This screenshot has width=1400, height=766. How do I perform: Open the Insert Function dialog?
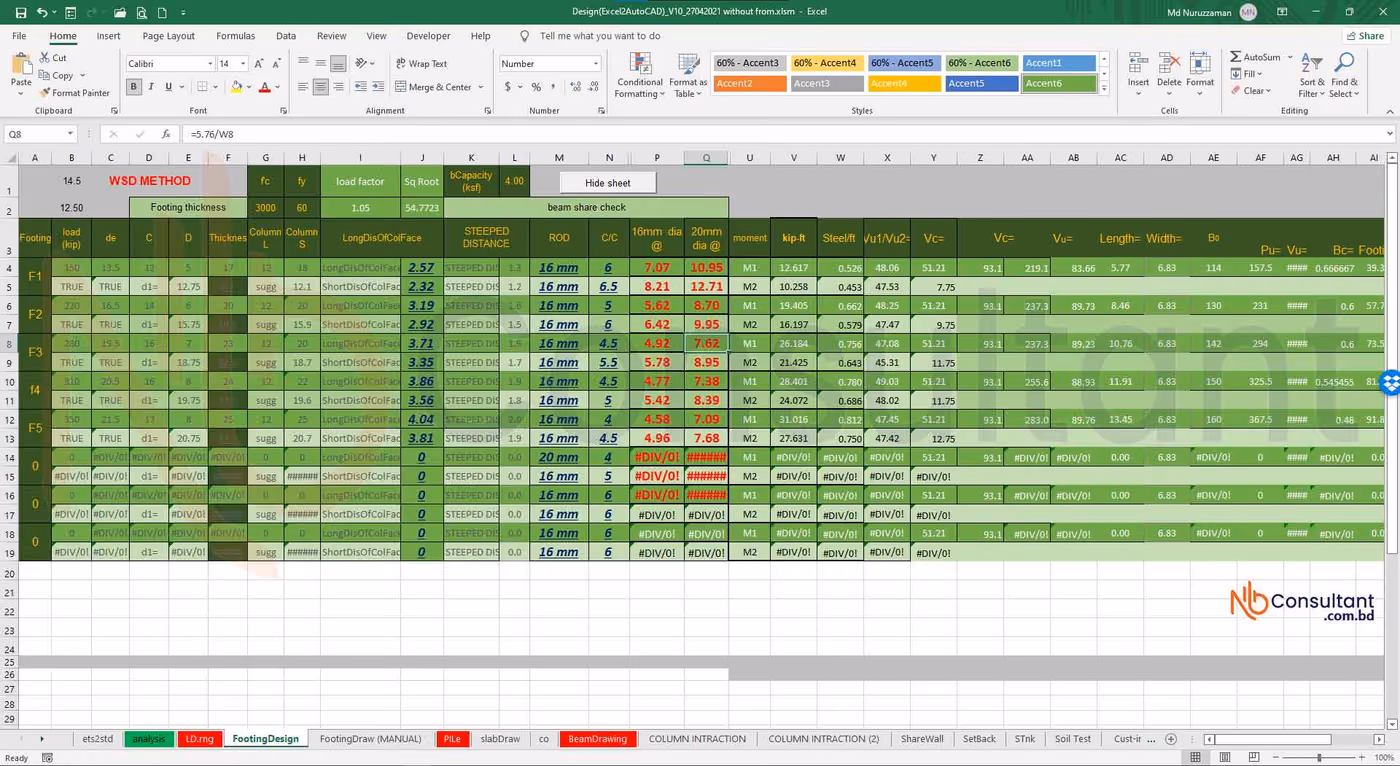[166, 134]
